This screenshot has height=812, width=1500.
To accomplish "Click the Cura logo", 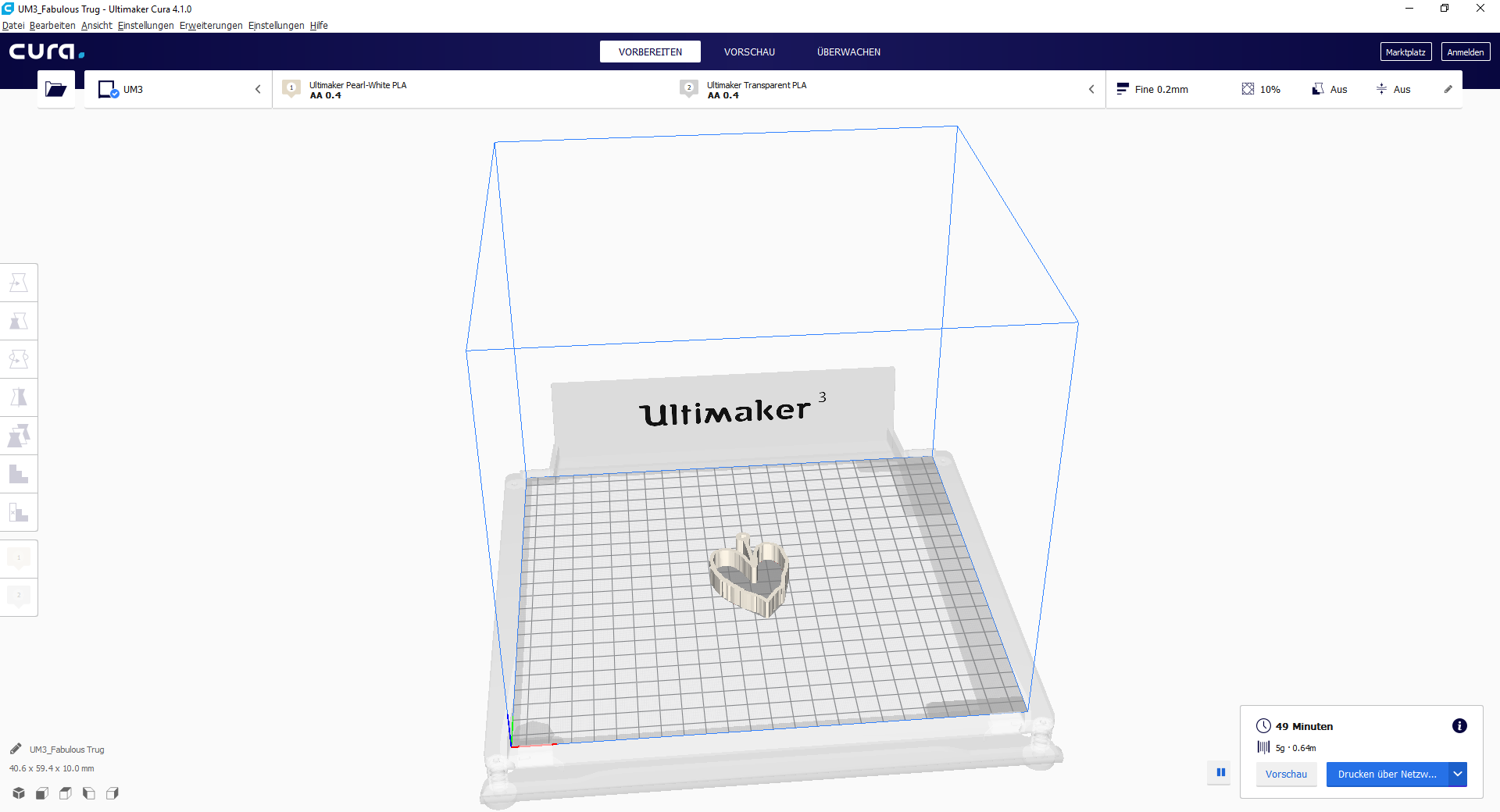I will (47, 52).
